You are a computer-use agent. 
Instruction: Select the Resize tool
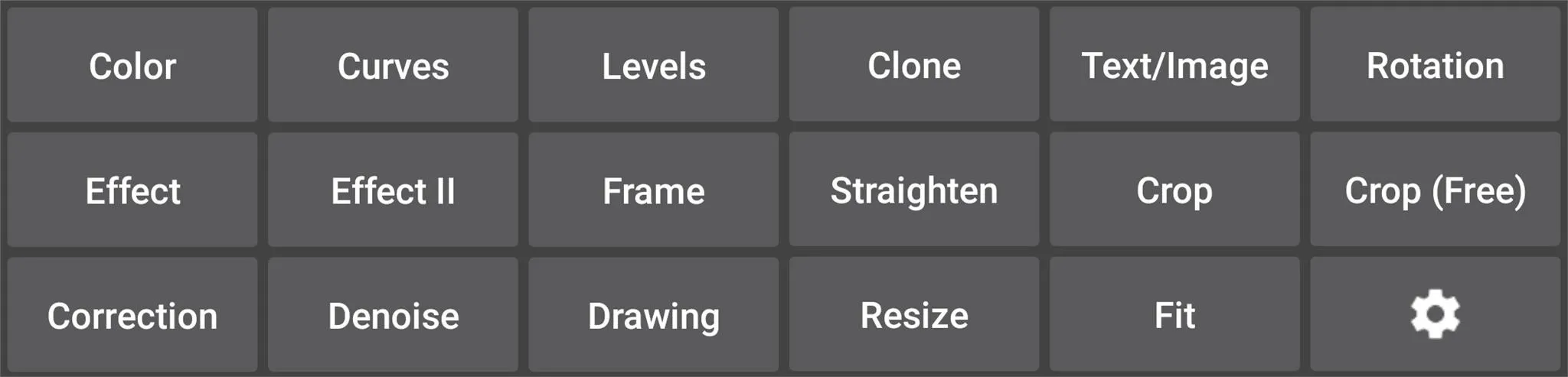[x=914, y=314]
